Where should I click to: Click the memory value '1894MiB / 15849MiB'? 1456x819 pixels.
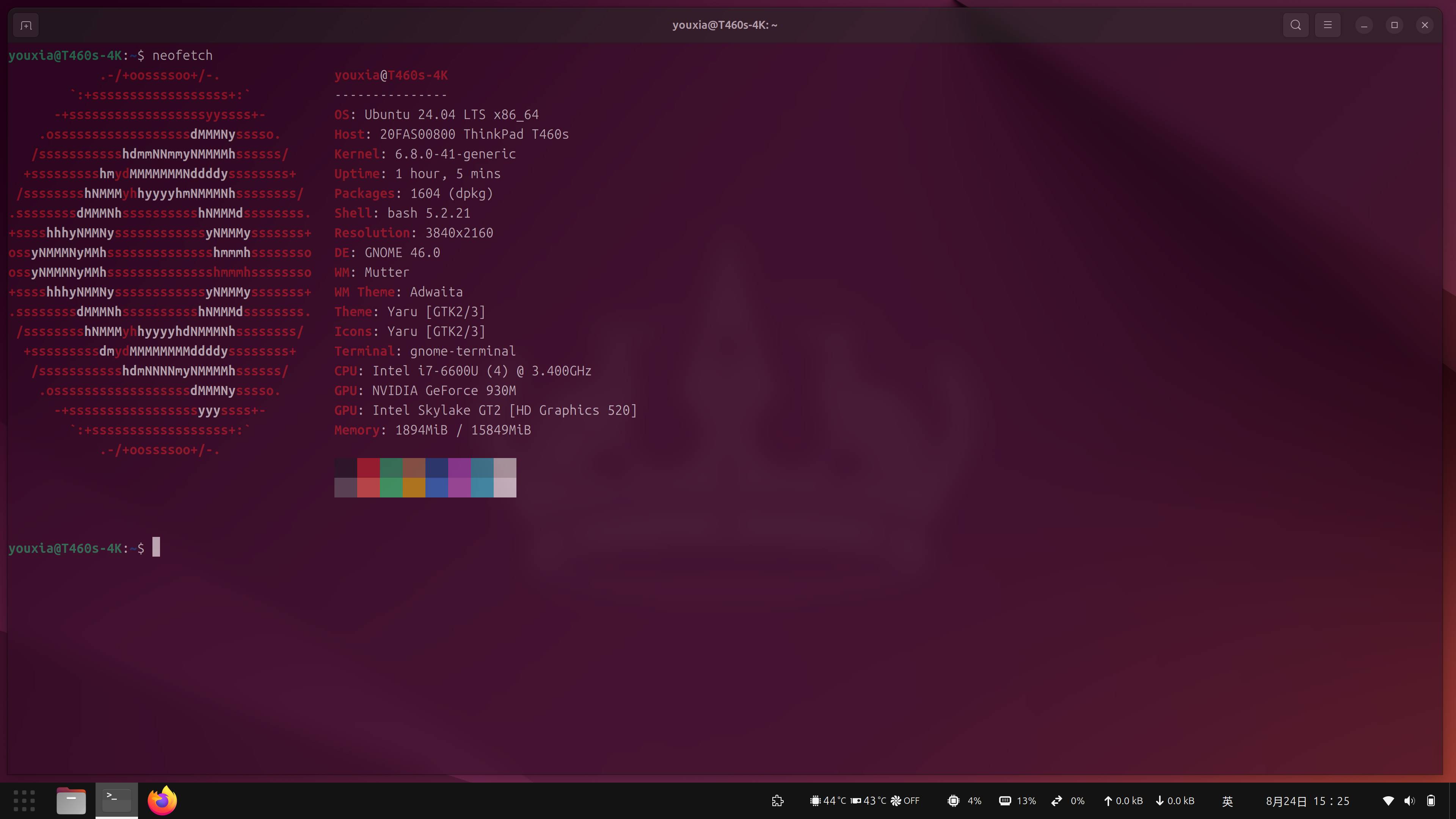point(463,431)
